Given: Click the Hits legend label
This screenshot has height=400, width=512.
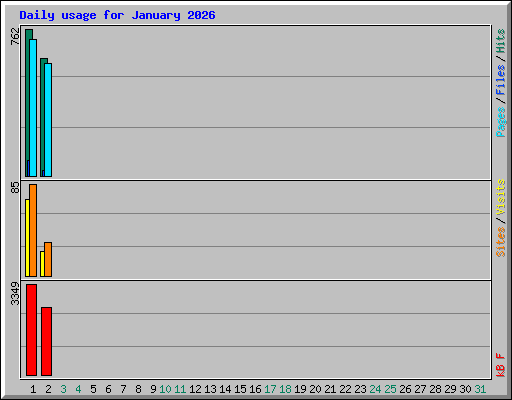Looking at the screenshot, I should (x=501, y=41).
